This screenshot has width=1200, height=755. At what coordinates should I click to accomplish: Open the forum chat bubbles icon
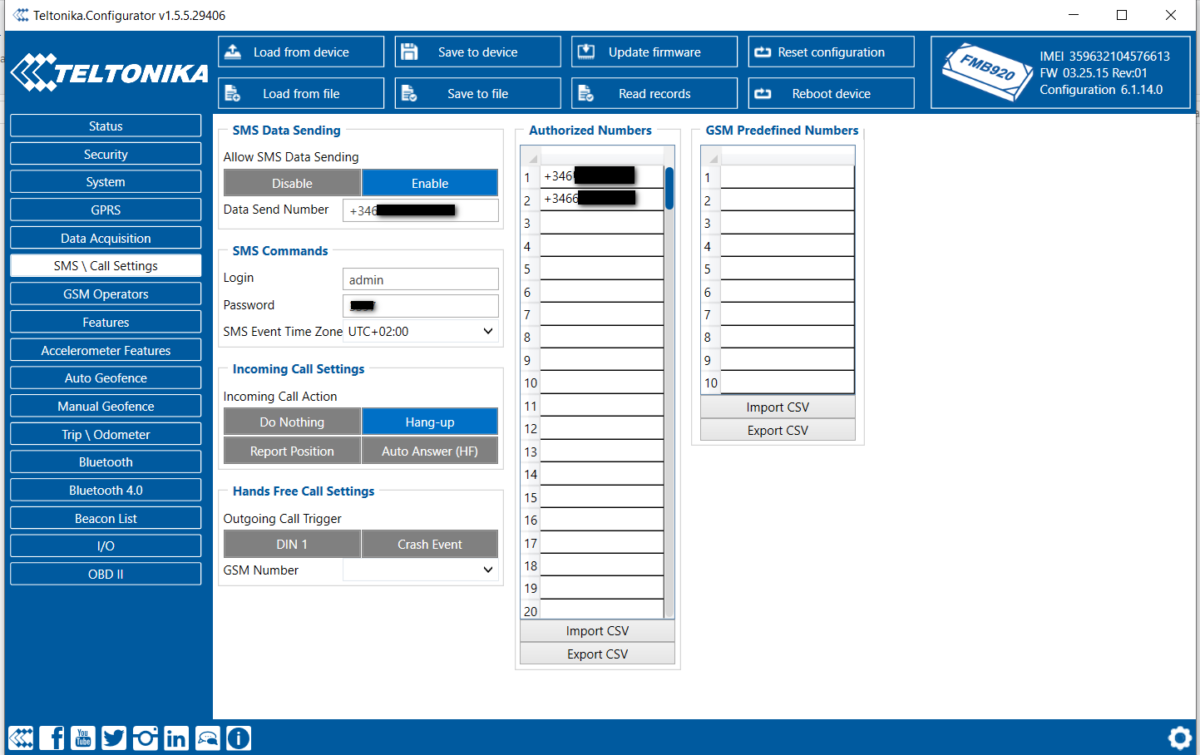click(x=207, y=738)
